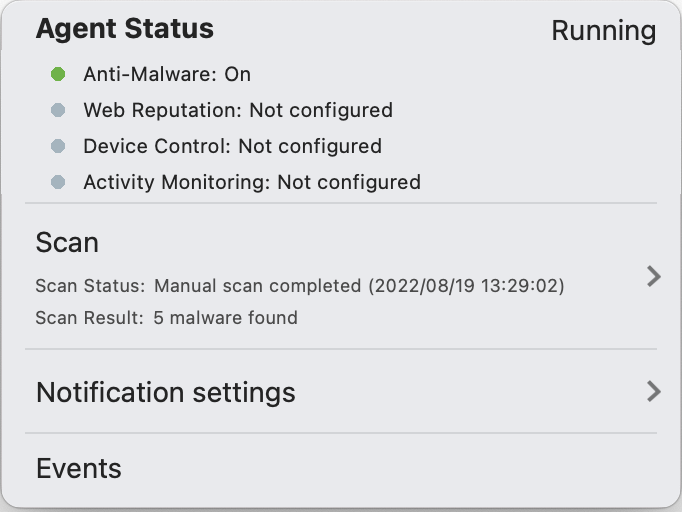682x512 pixels.
Task: Click the Running status text
Action: coord(603,31)
